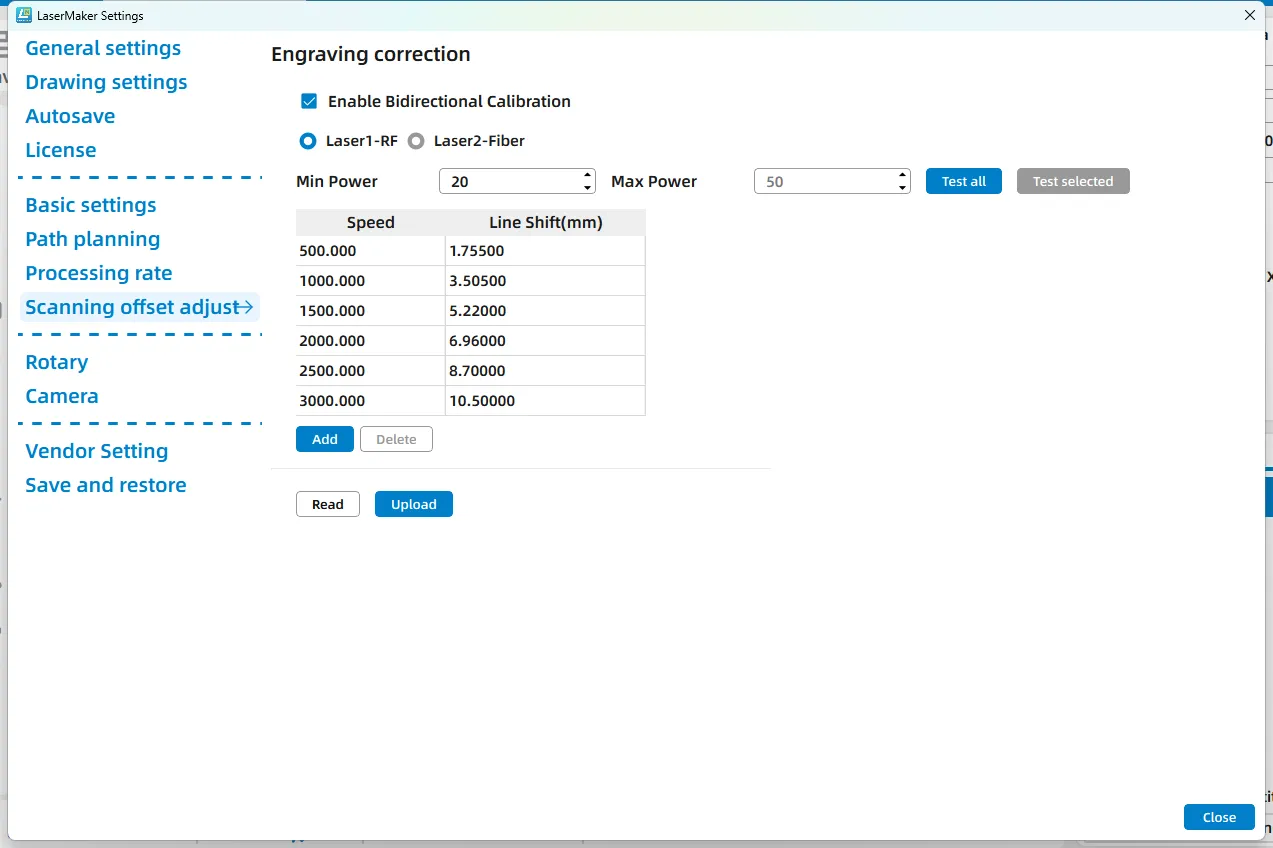Select the 2000.000 speed cell
Image resolution: width=1273 pixels, height=848 pixels.
click(x=370, y=341)
